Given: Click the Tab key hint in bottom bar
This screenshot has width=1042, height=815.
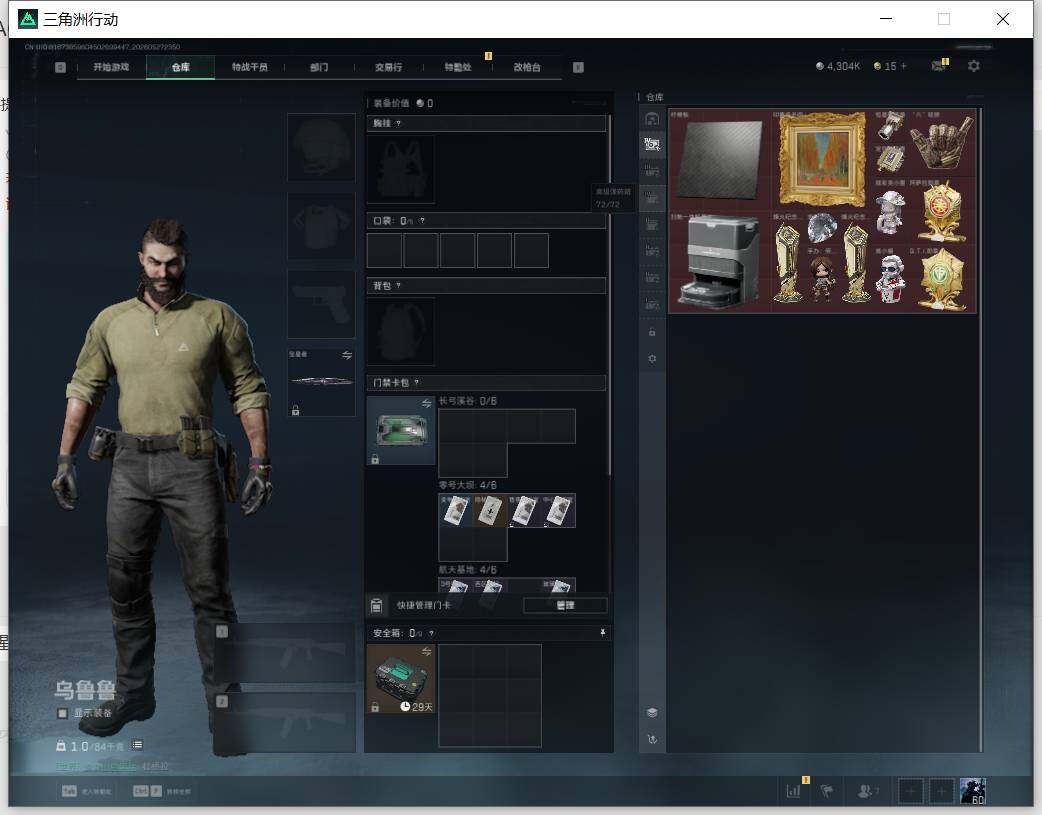Looking at the screenshot, I should point(69,791).
